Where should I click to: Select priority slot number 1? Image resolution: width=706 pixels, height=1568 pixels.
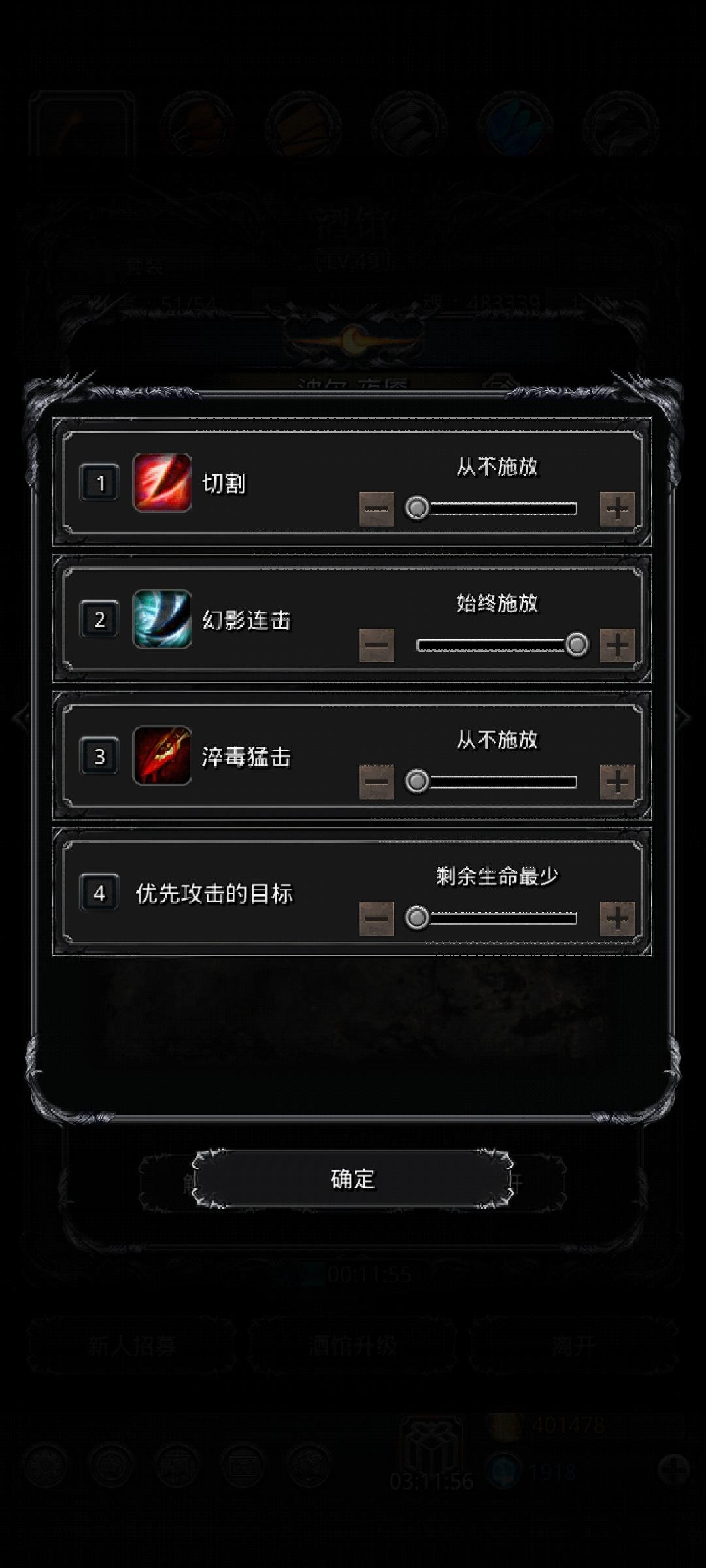coord(99,483)
